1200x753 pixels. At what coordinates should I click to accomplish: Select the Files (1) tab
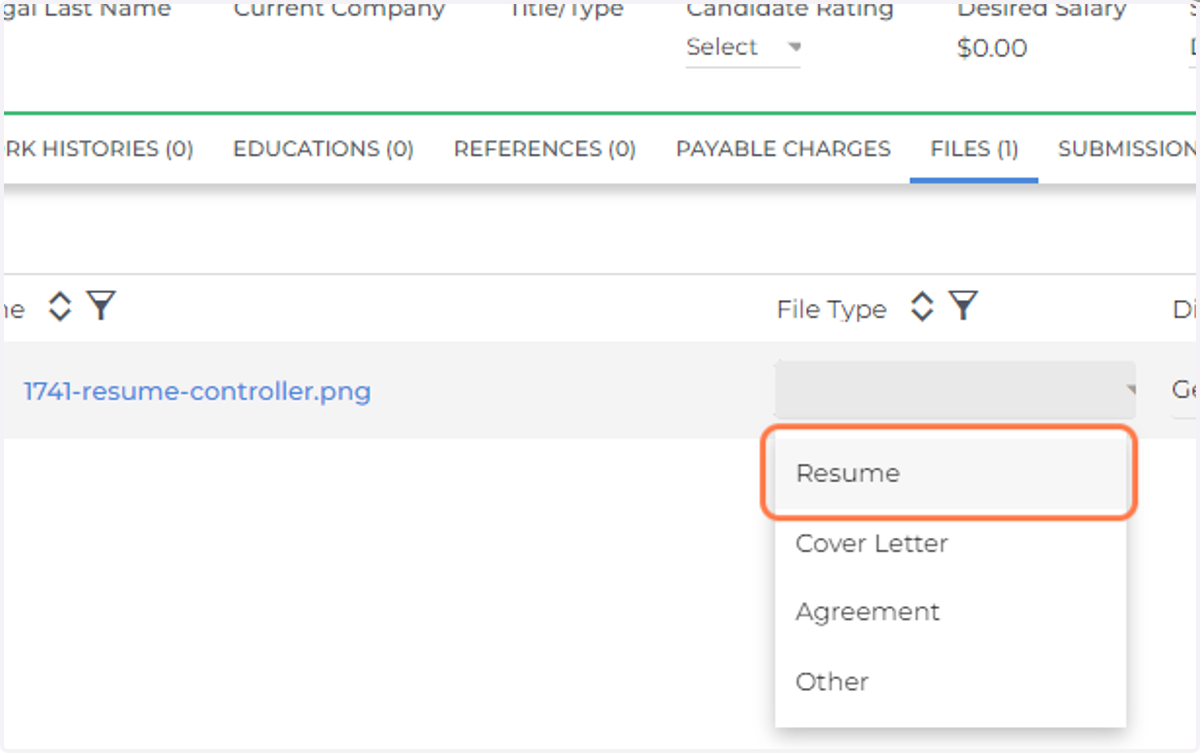pos(974,149)
